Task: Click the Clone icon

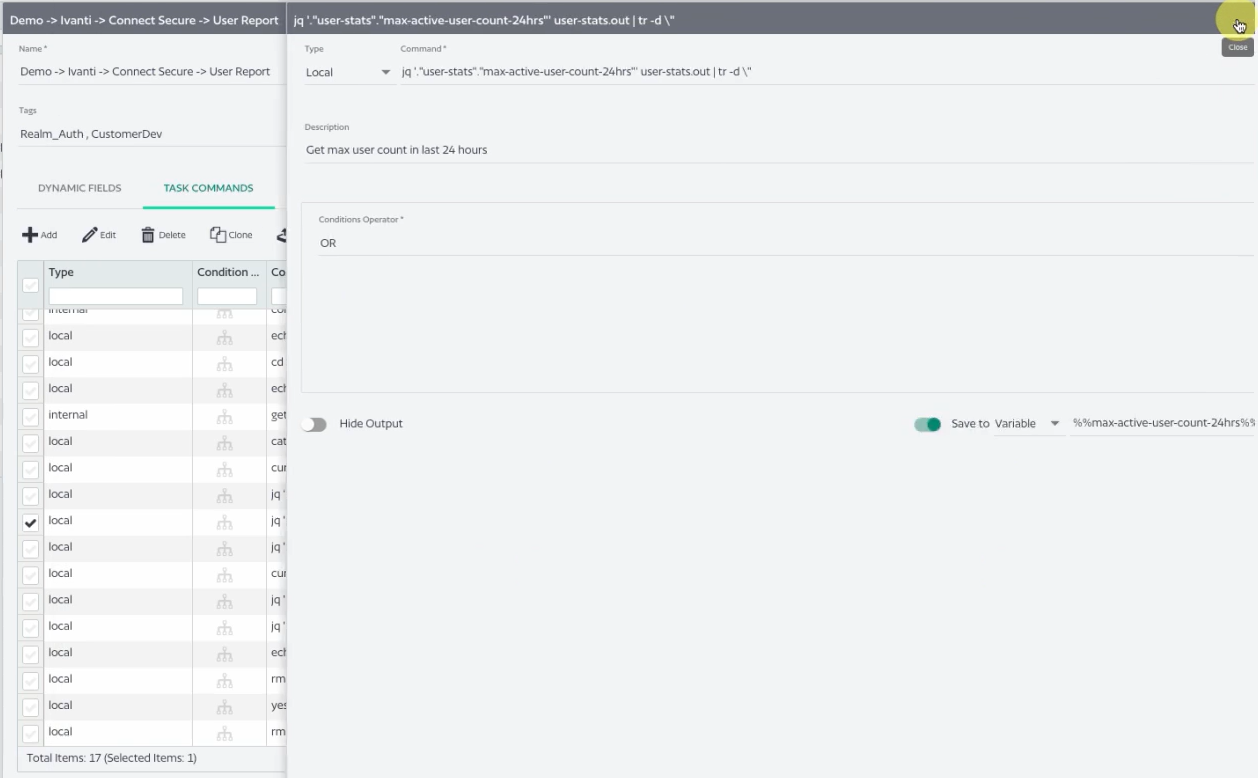Action: (217, 235)
